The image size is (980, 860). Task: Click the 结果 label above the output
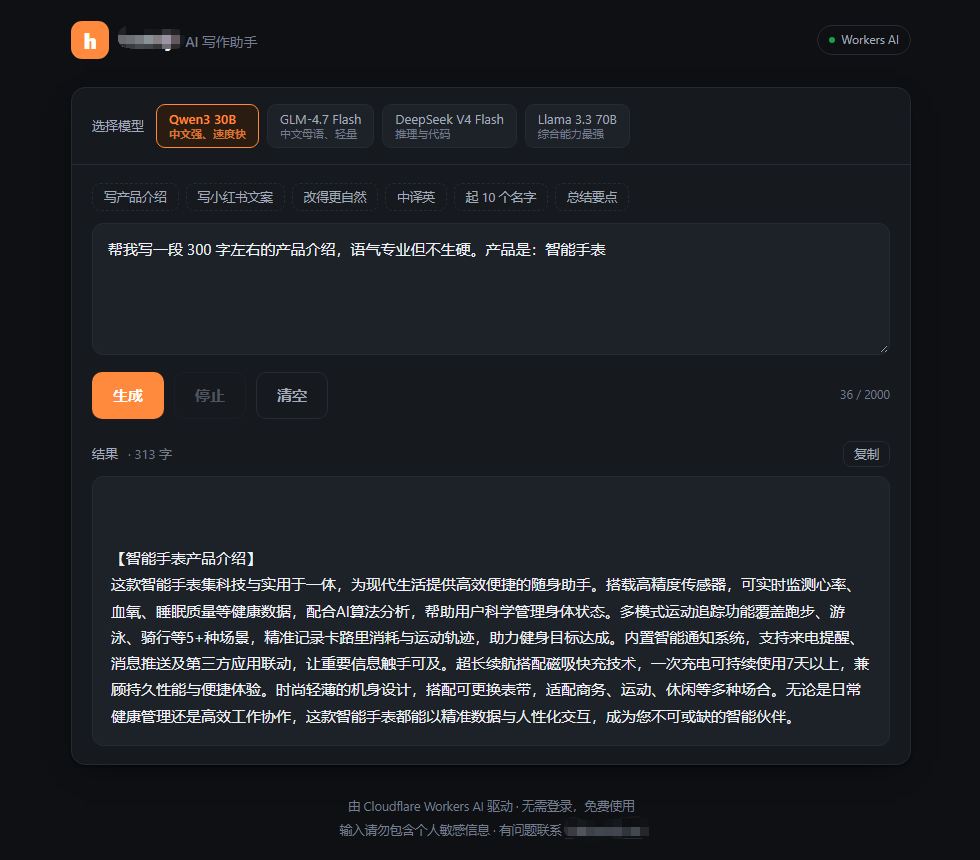point(105,454)
